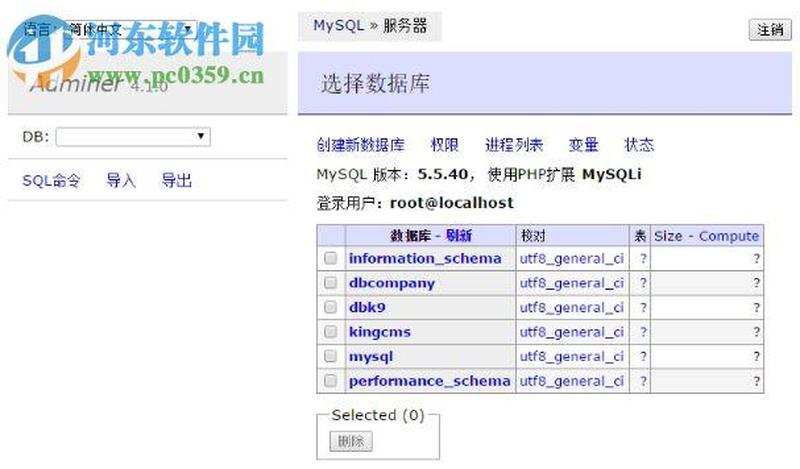Click utf8_general_ci collation for kingcms
The image size is (800, 469).
click(572, 332)
